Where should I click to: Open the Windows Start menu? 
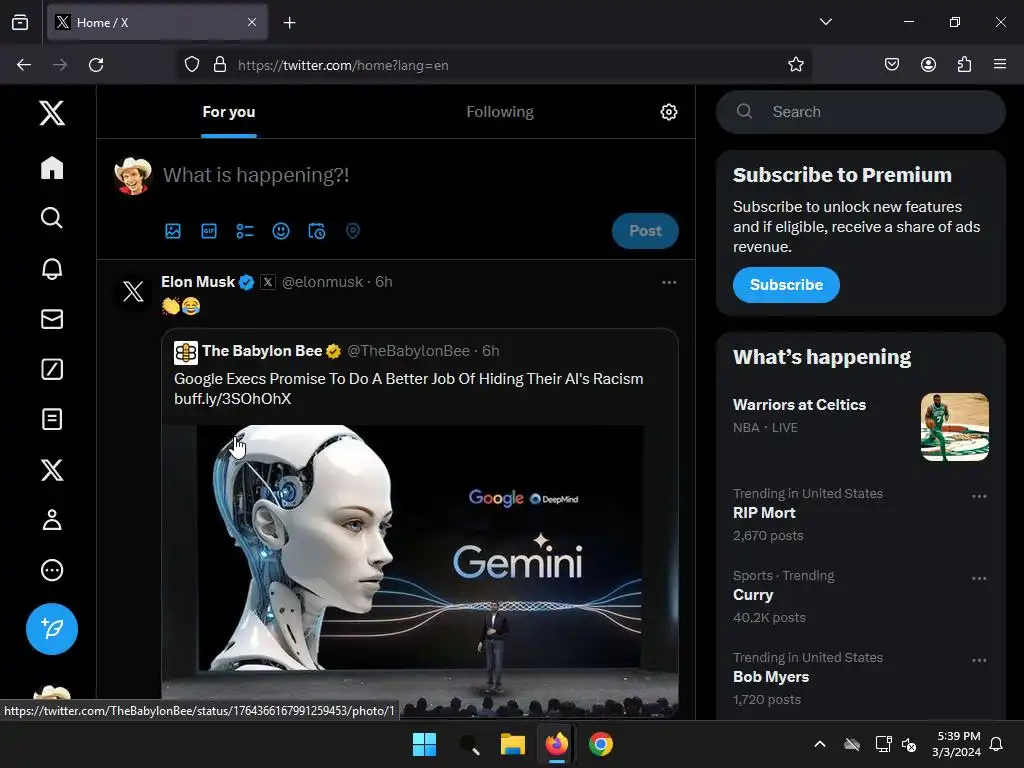424,744
